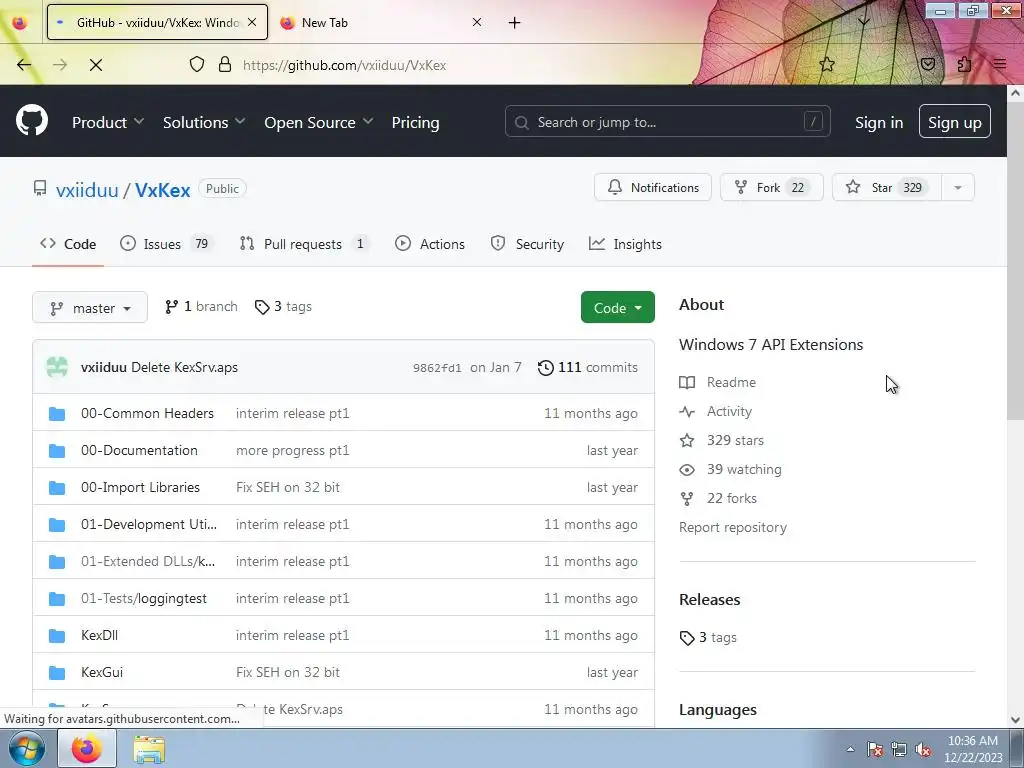Open Firefox from the taskbar
Screen dimensions: 1024x768
pos(87,748)
